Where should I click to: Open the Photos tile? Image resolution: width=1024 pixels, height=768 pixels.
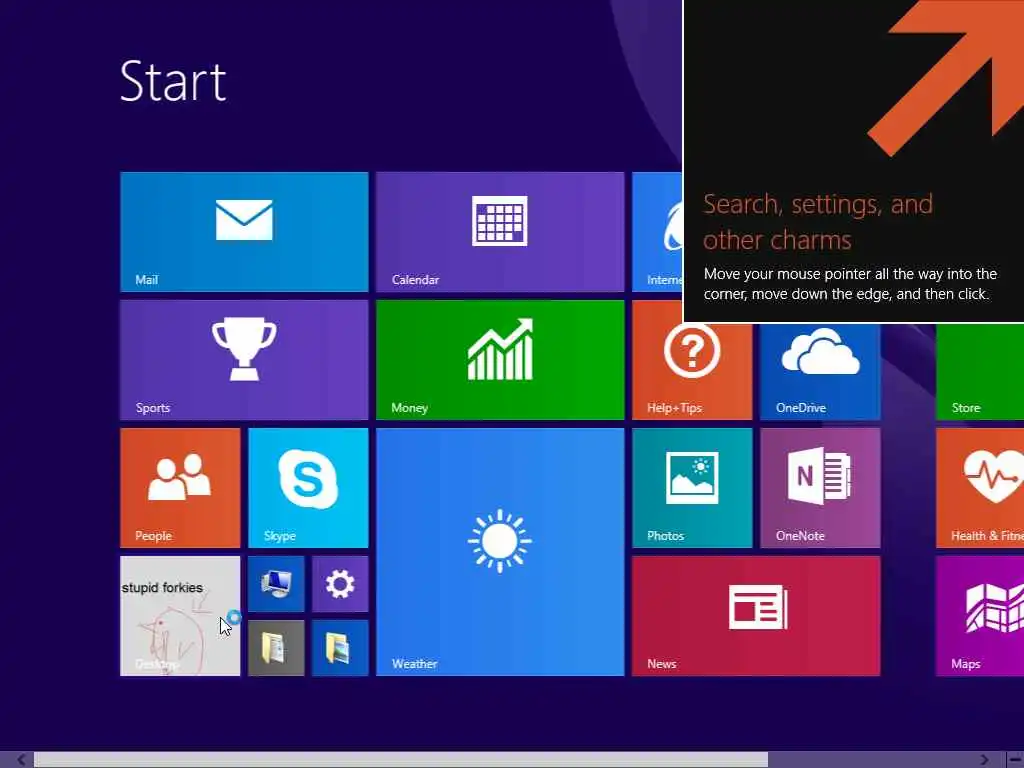692,488
